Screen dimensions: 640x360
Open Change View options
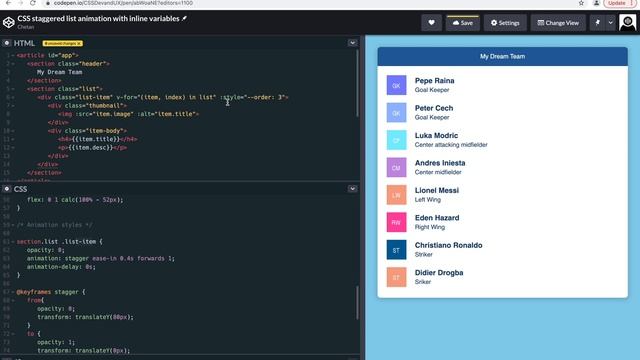pyautogui.click(x=558, y=23)
